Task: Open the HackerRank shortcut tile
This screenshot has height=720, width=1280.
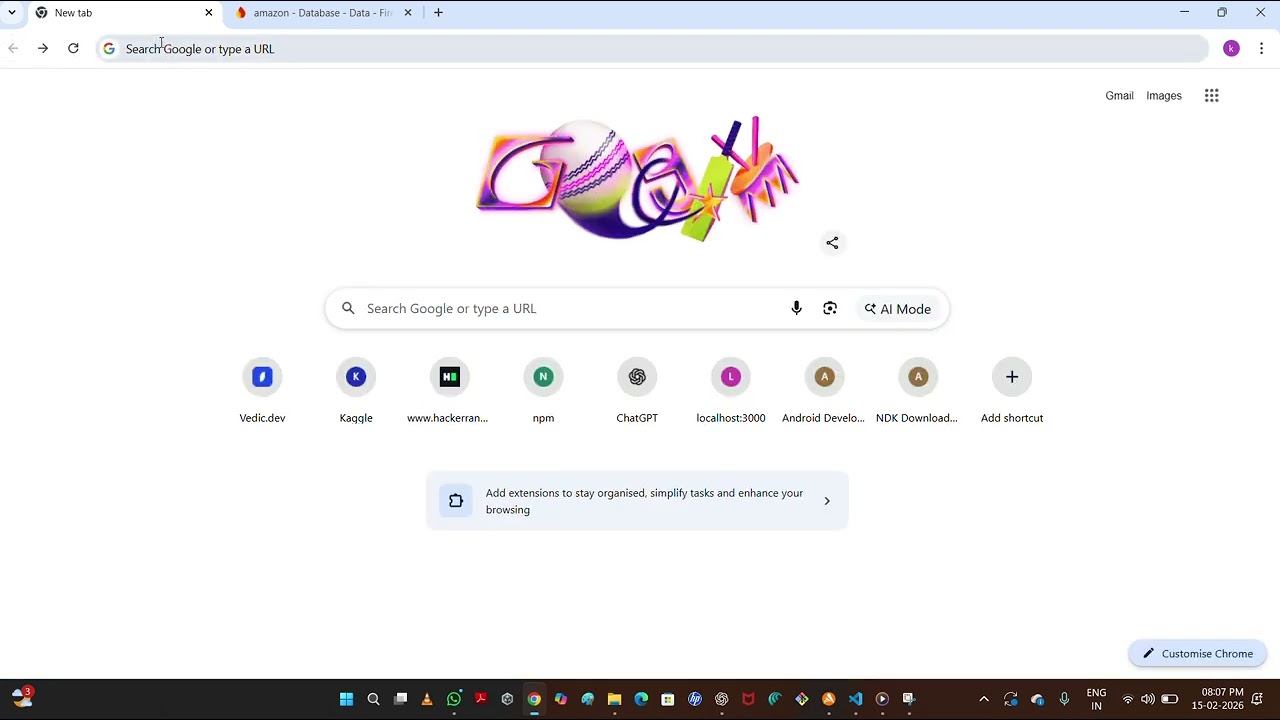Action: coord(449,391)
